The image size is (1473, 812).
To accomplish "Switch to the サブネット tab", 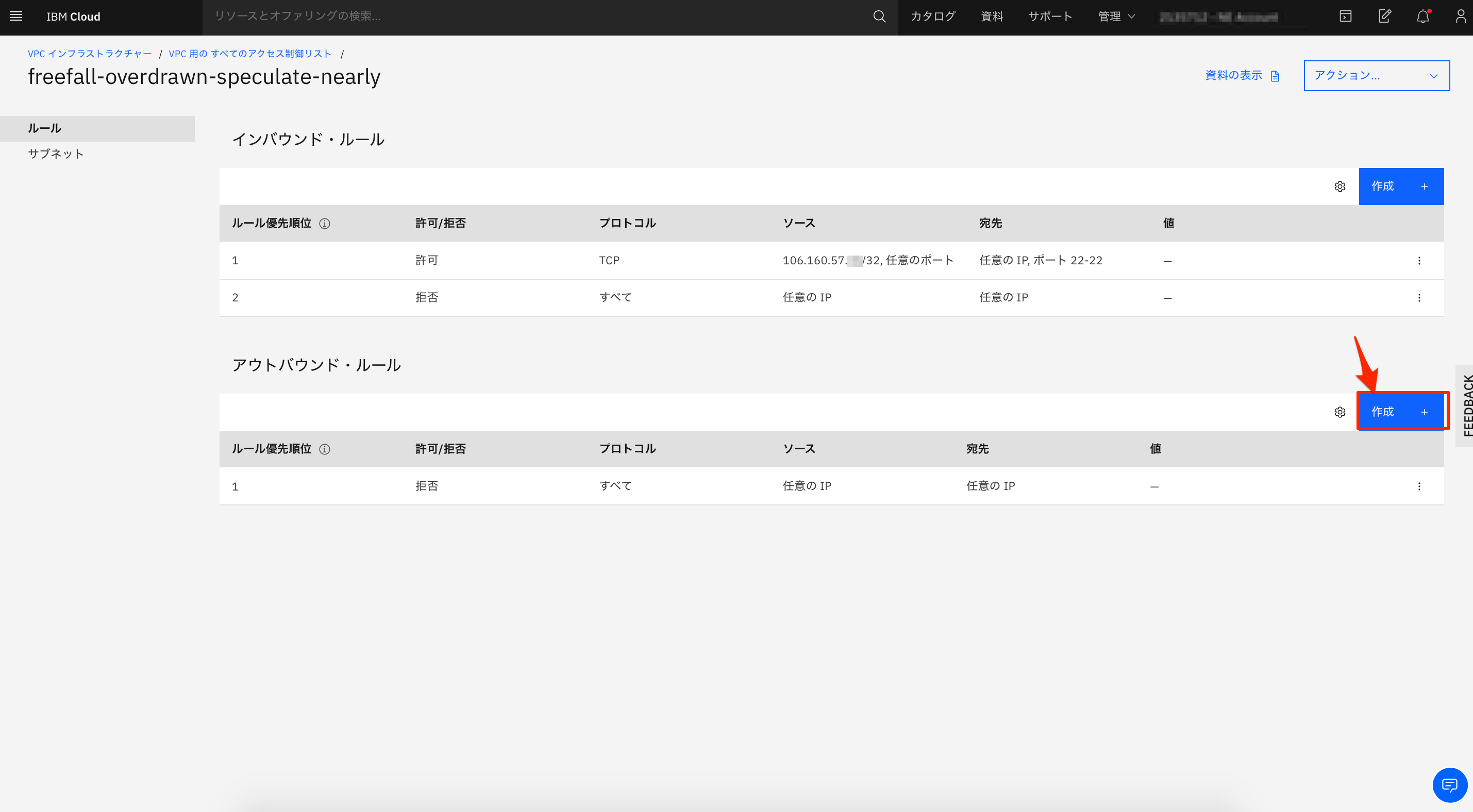I will pyautogui.click(x=56, y=153).
